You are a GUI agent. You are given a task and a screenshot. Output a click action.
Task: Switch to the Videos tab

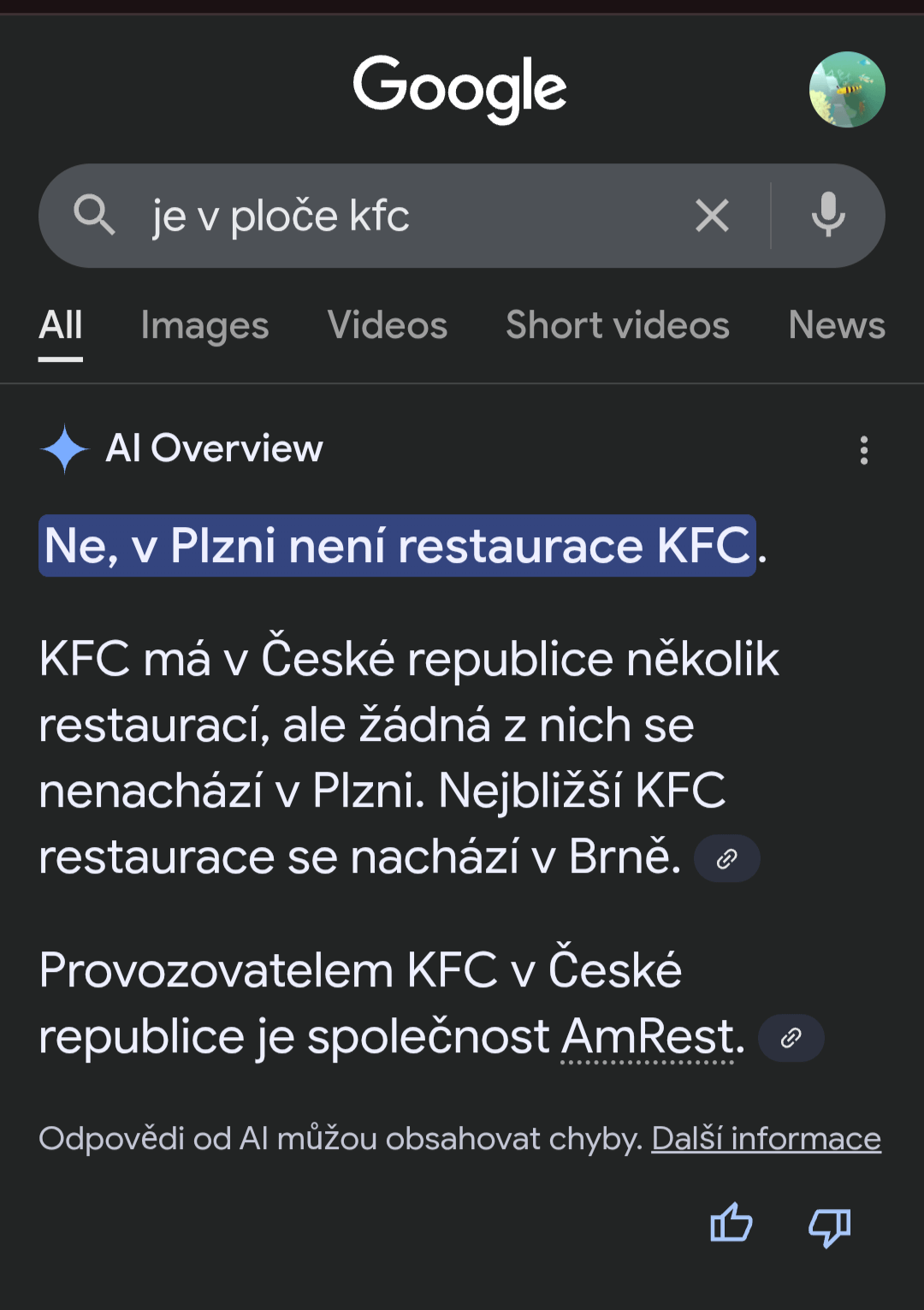point(387,326)
